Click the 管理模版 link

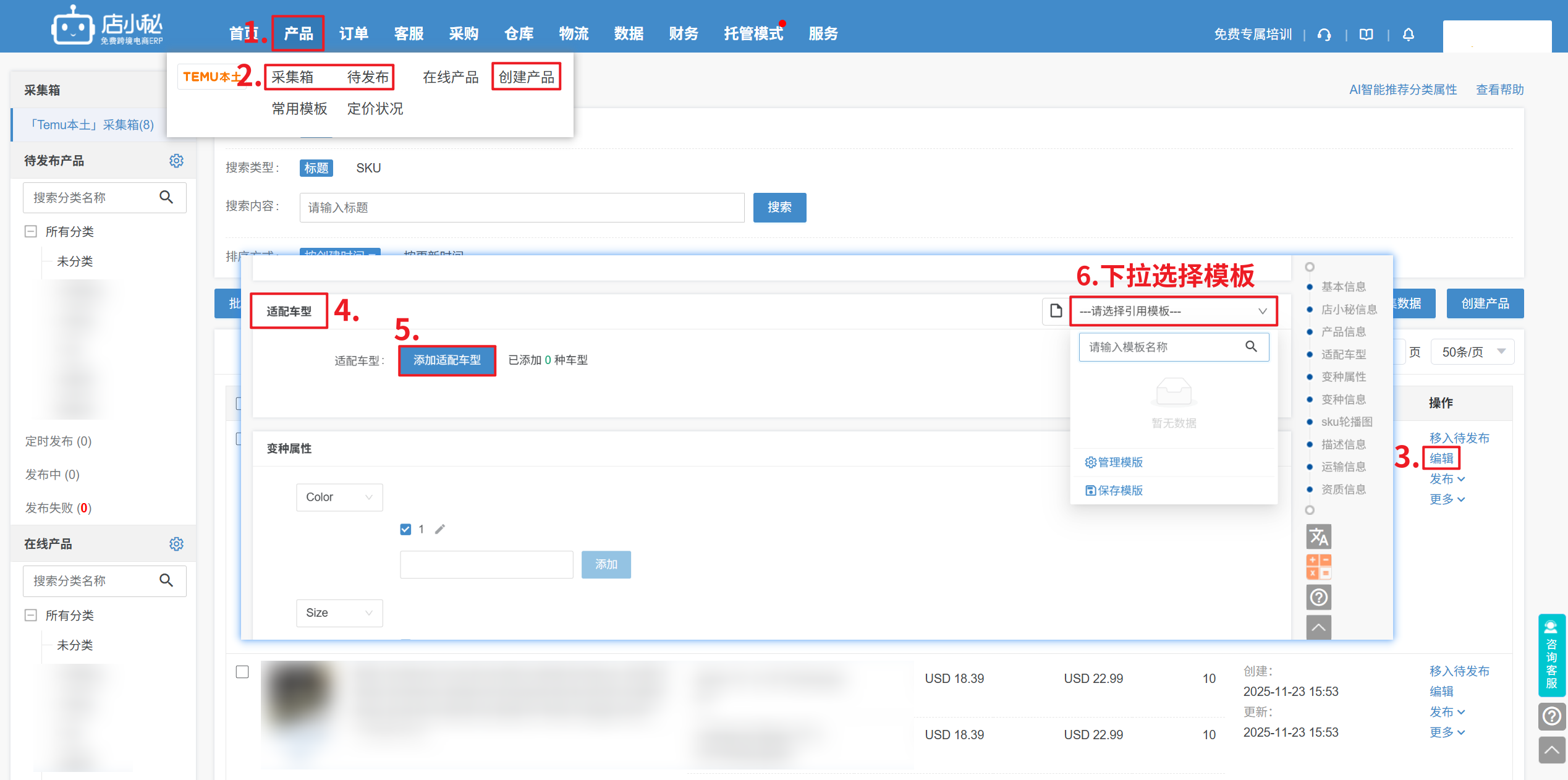(x=1114, y=462)
